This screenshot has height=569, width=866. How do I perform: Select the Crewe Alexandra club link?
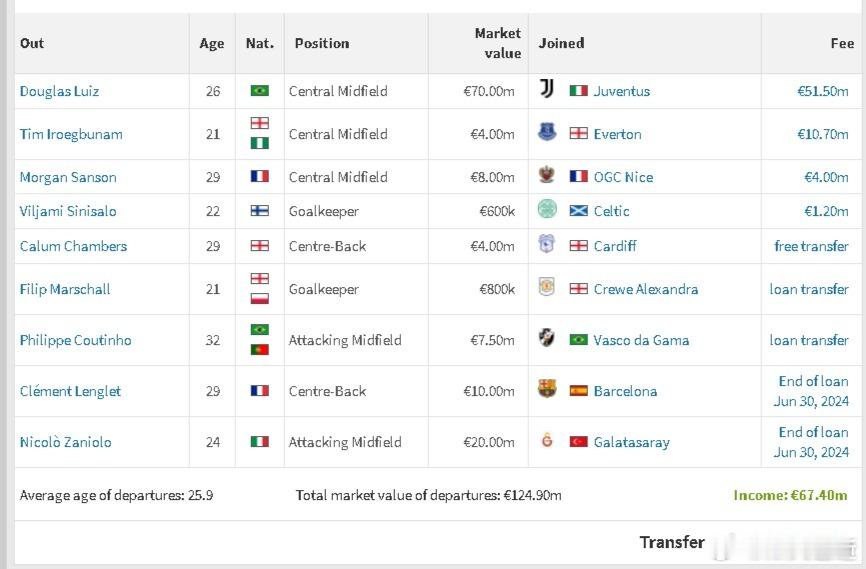pyautogui.click(x=646, y=289)
